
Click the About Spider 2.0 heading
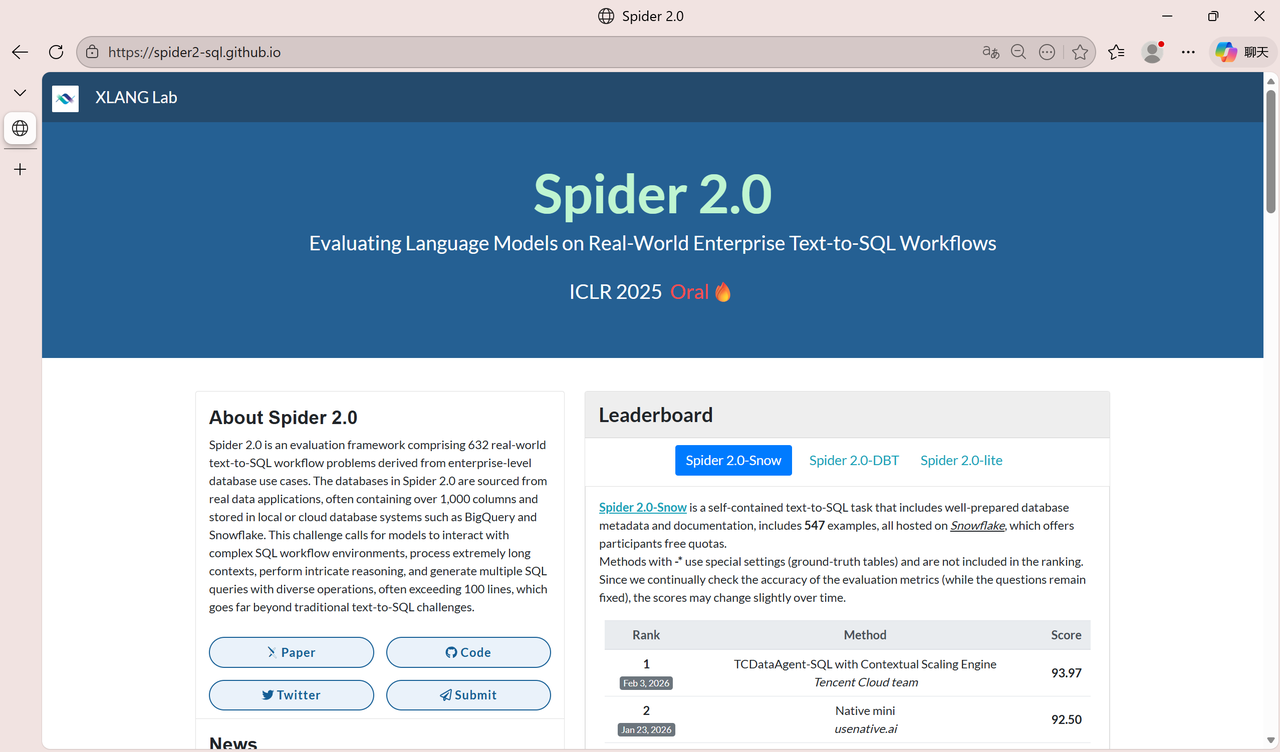tap(283, 418)
